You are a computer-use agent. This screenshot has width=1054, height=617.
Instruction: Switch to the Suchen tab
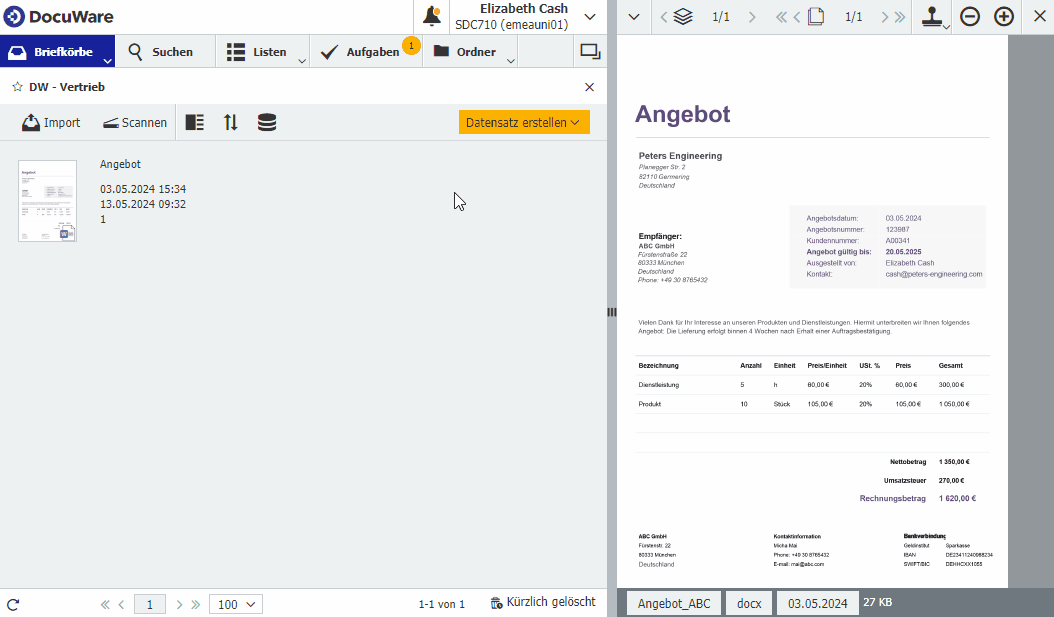(x=160, y=52)
